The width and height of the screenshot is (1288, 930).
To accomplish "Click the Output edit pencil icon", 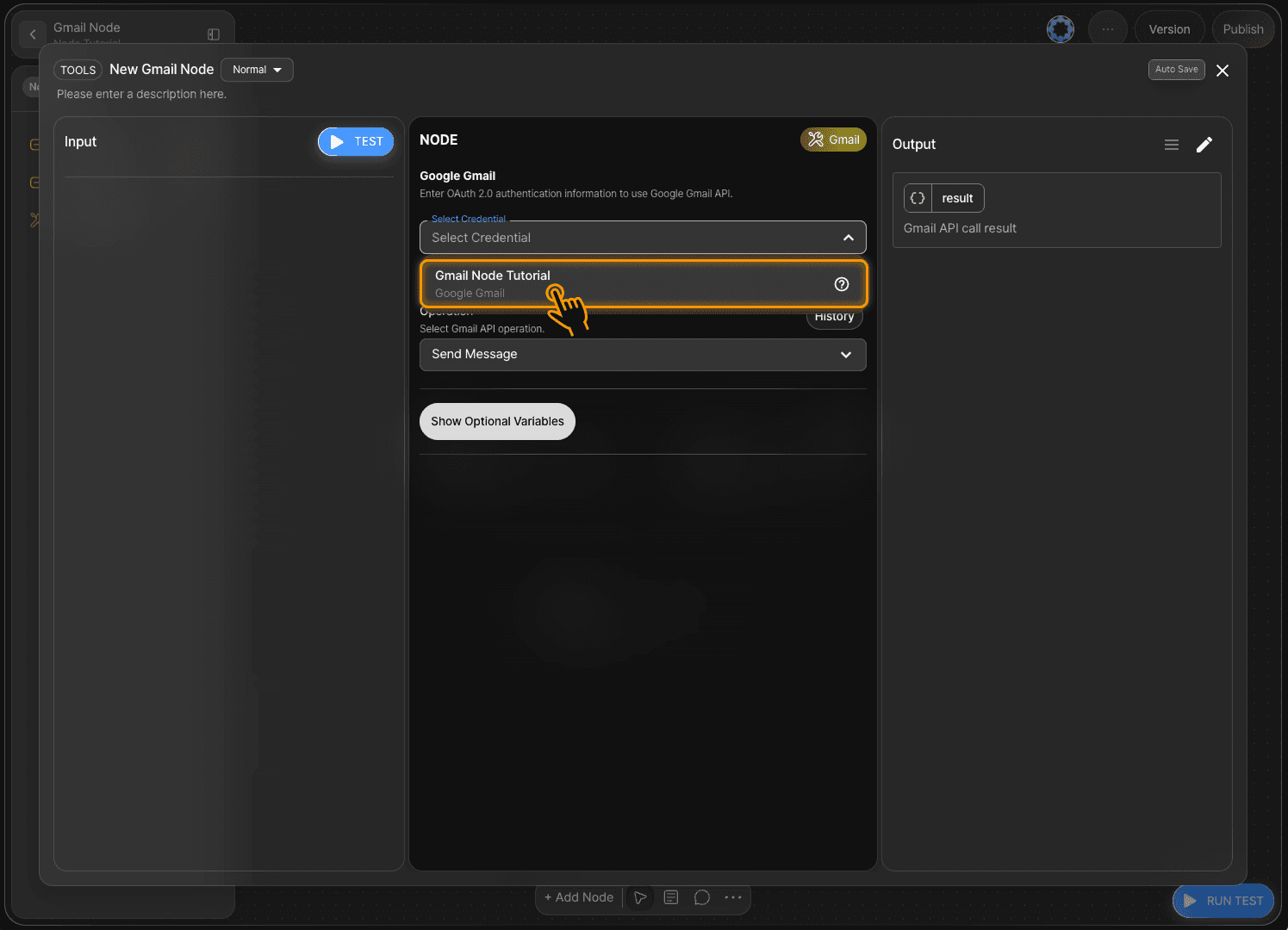I will (1204, 145).
